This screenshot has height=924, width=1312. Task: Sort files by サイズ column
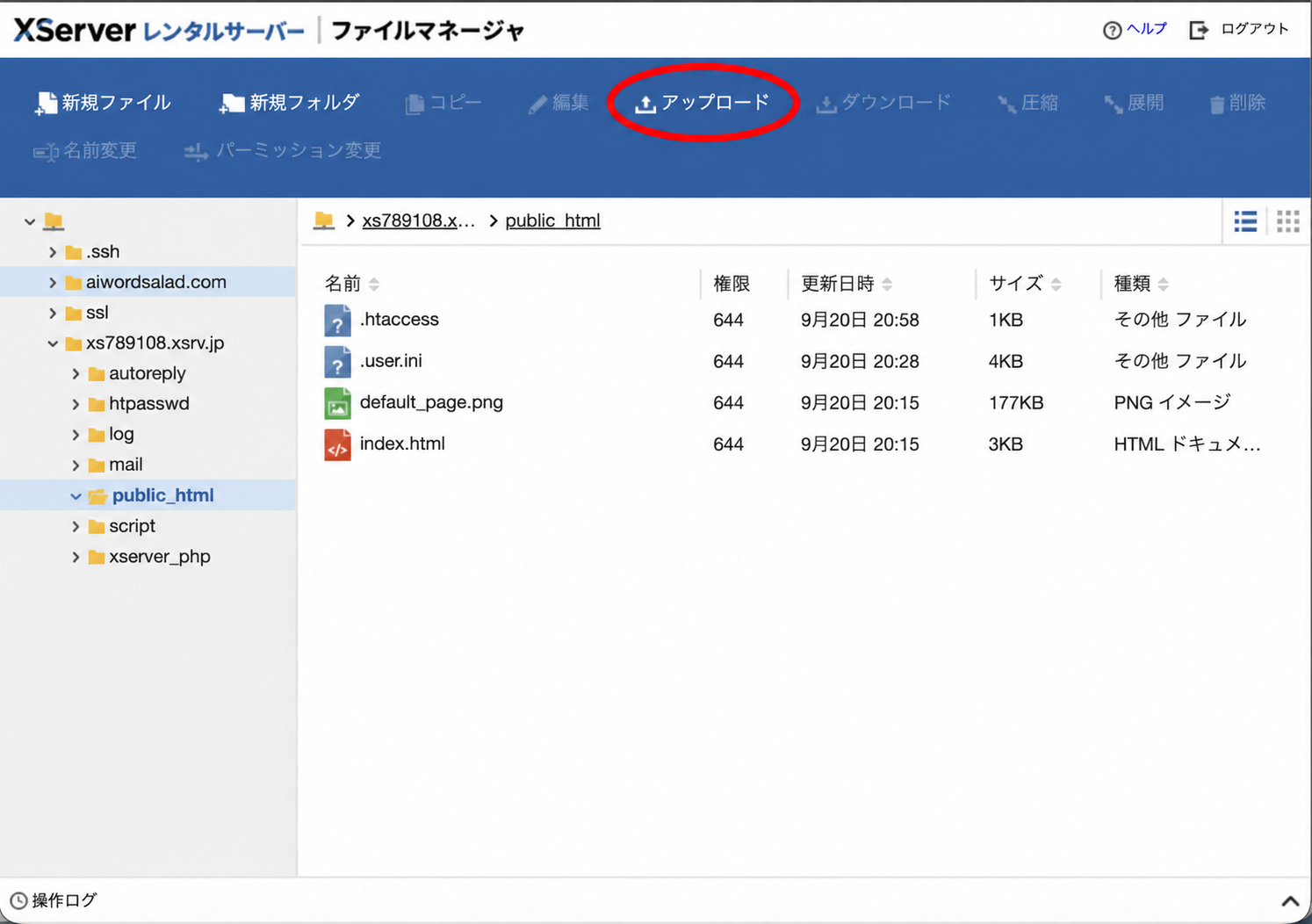[1025, 284]
